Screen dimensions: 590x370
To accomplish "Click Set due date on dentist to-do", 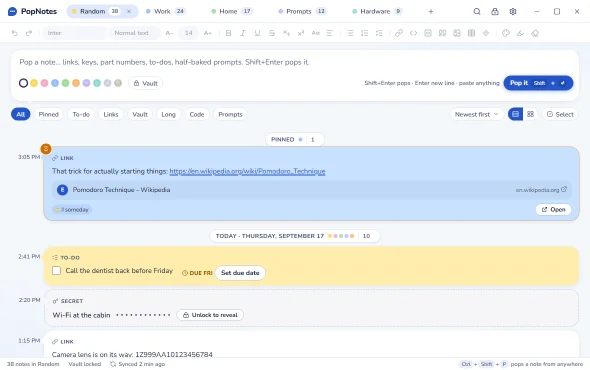I will pos(240,273).
